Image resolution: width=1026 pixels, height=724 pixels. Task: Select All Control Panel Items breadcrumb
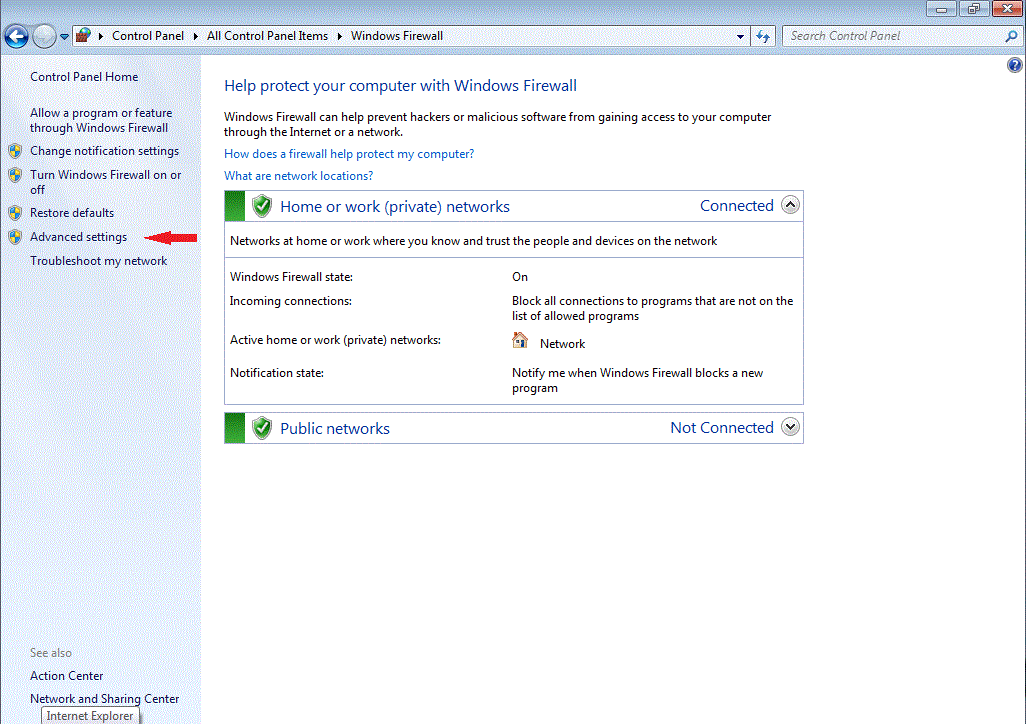(267, 36)
